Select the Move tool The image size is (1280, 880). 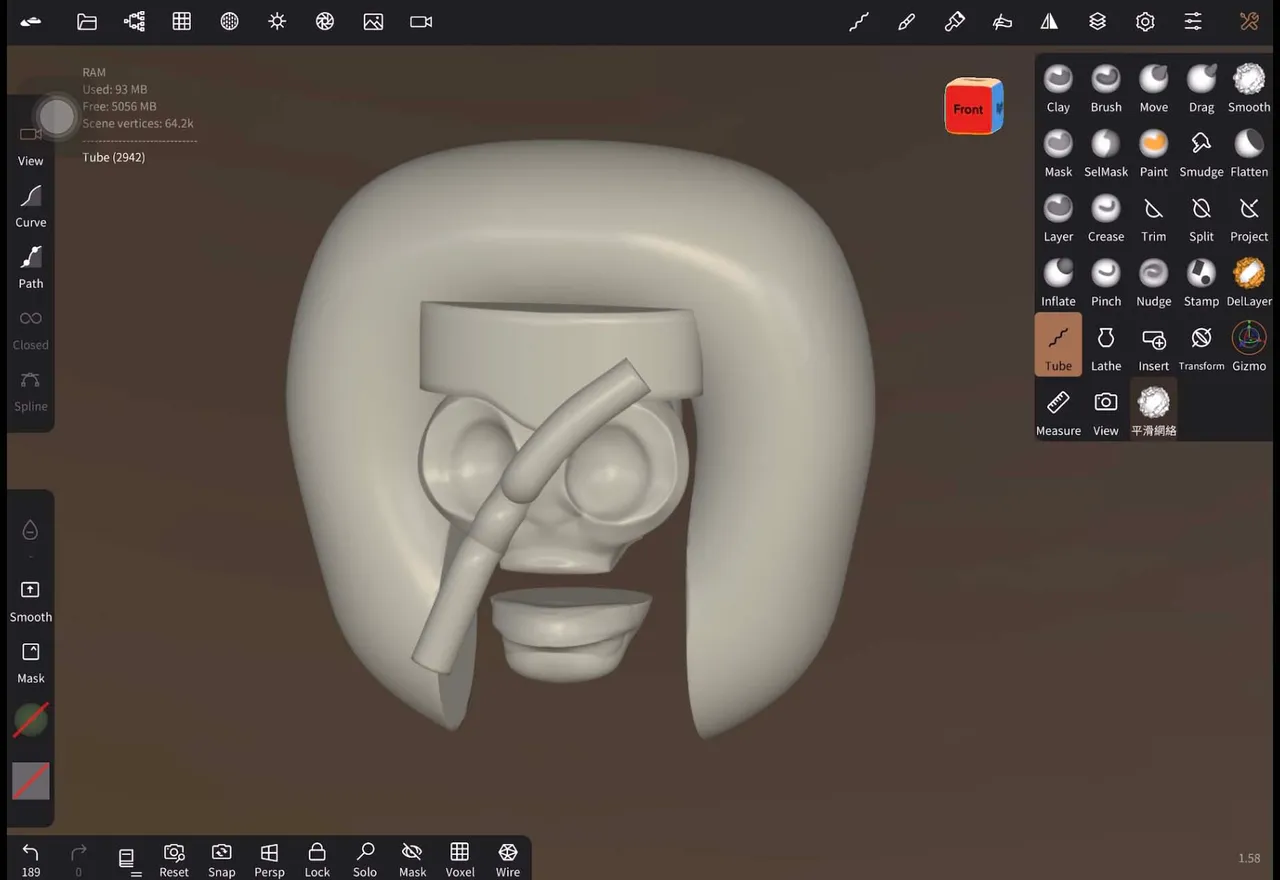1153,87
